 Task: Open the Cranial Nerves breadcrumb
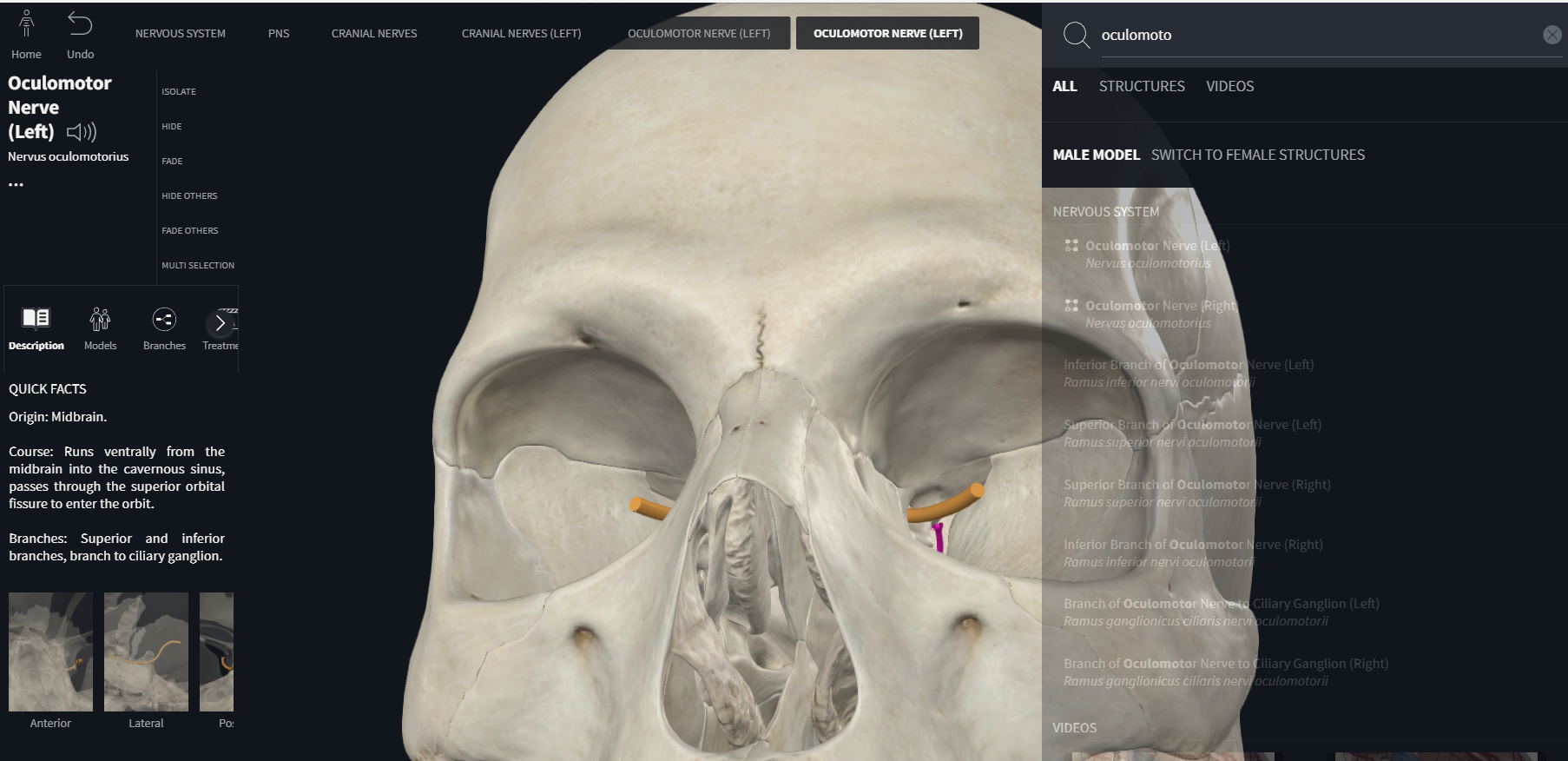[374, 34]
